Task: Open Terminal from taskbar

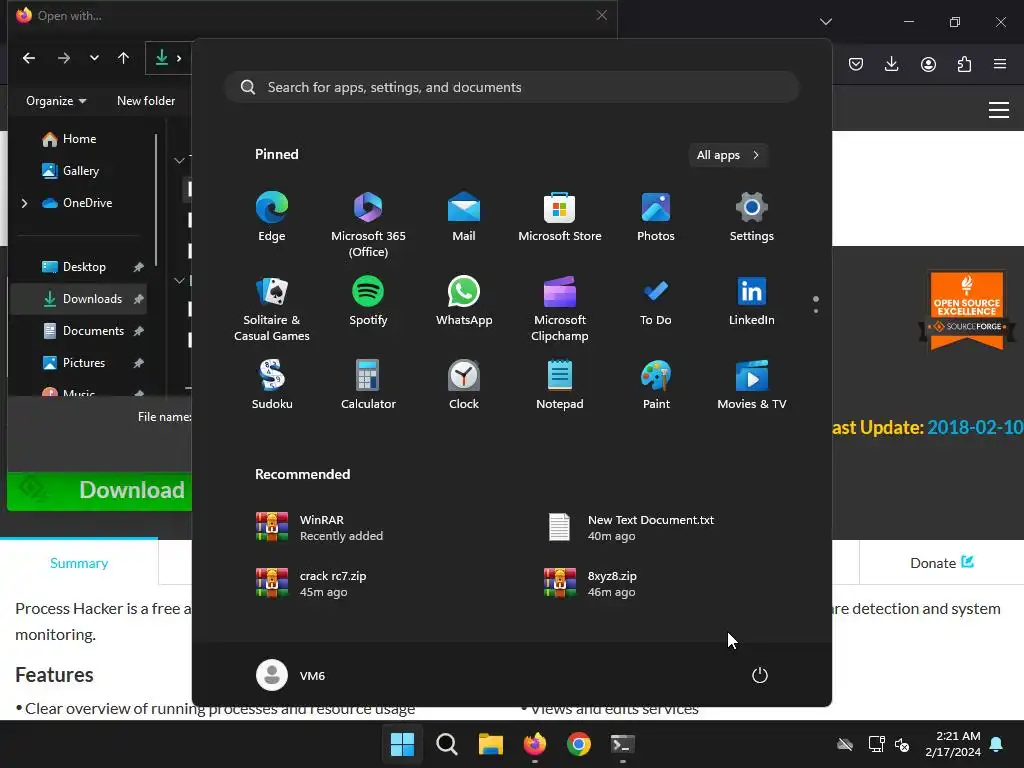Action: pyautogui.click(x=622, y=744)
